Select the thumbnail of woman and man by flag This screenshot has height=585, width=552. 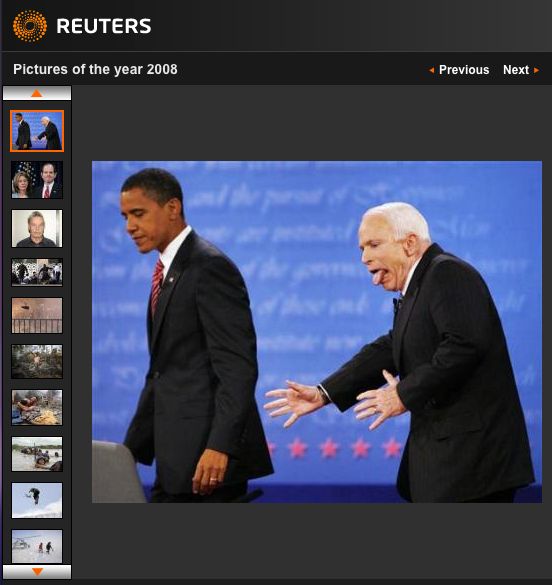click(37, 180)
